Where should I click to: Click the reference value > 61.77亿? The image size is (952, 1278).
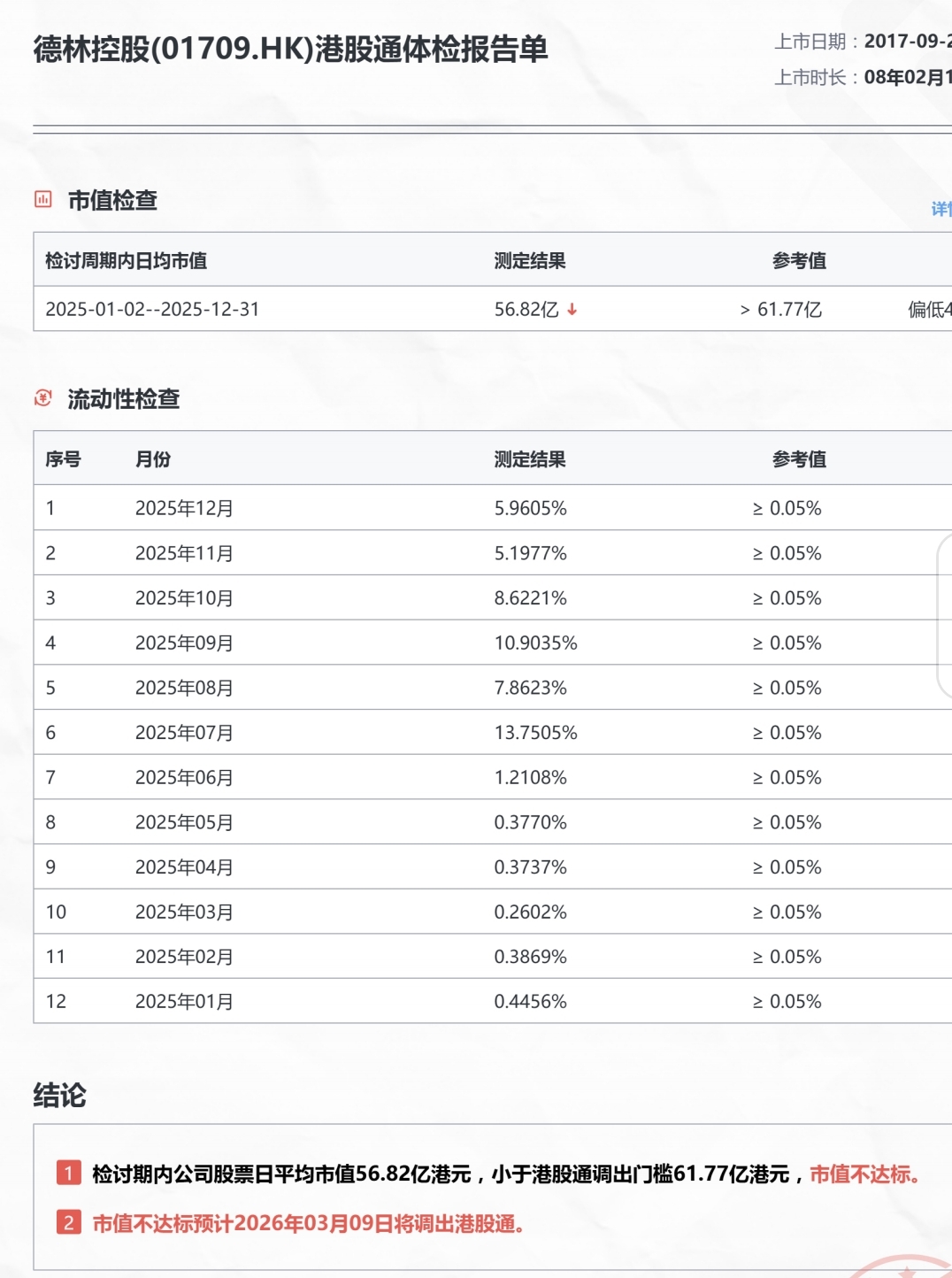click(781, 309)
